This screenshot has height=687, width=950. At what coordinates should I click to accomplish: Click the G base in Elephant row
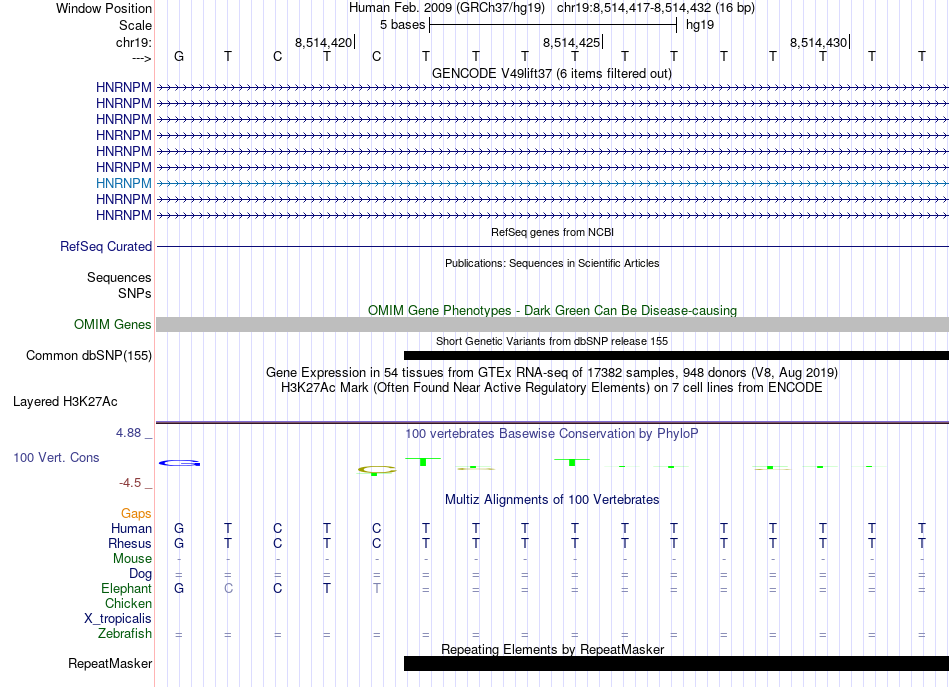click(179, 588)
